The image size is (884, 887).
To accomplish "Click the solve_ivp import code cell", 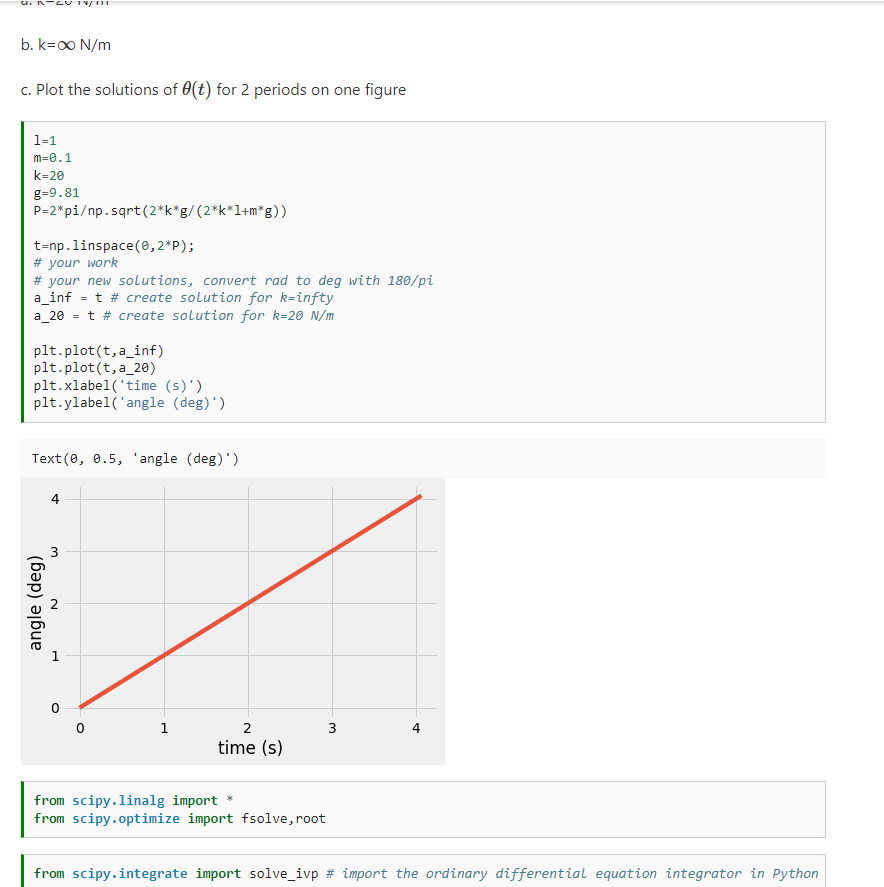I will point(426,873).
